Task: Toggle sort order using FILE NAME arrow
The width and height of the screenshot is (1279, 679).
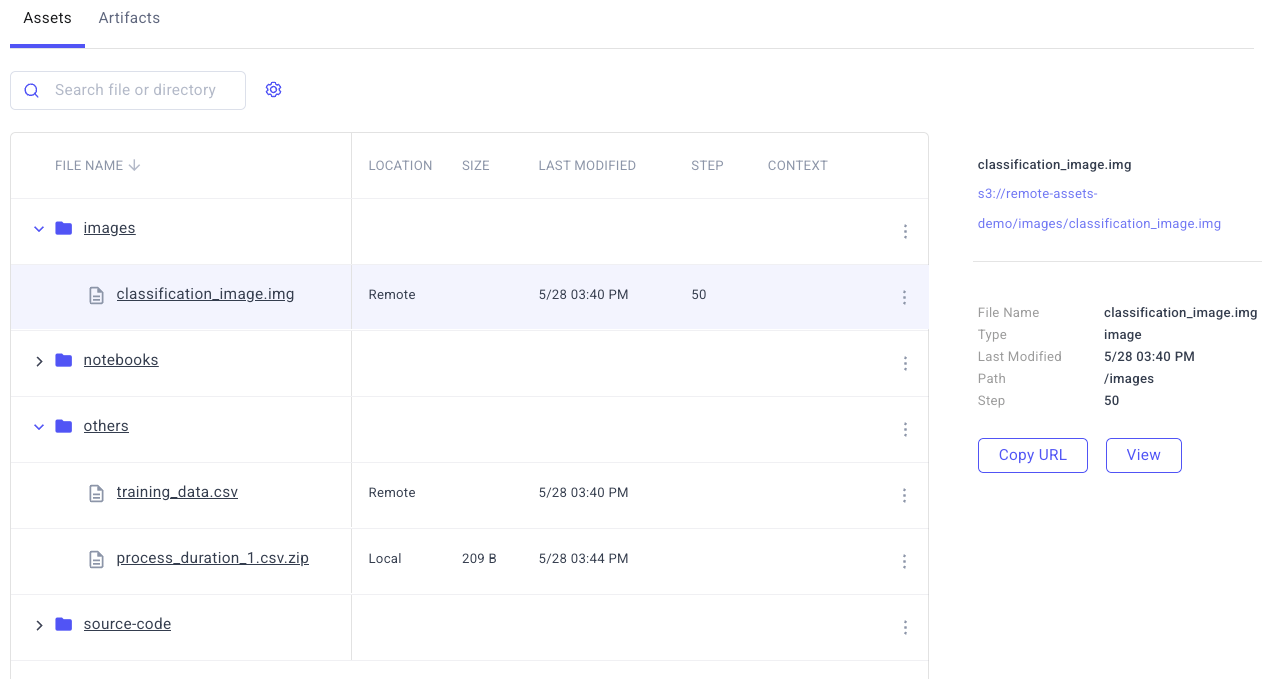Action: pyautogui.click(x=134, y=165)
